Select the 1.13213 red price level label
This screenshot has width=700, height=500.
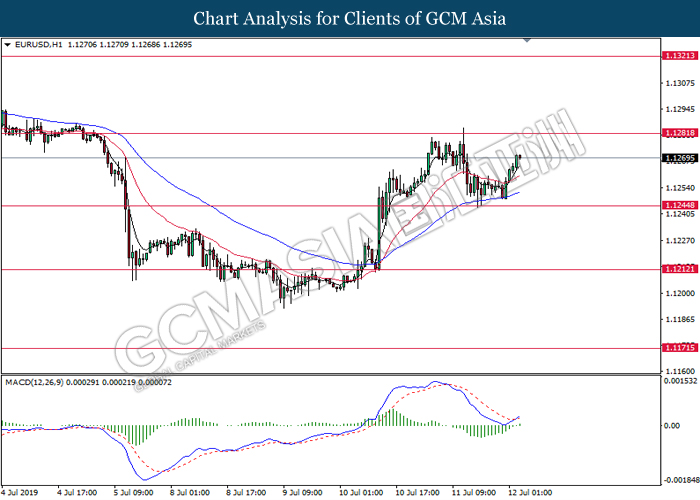point(679,56)
